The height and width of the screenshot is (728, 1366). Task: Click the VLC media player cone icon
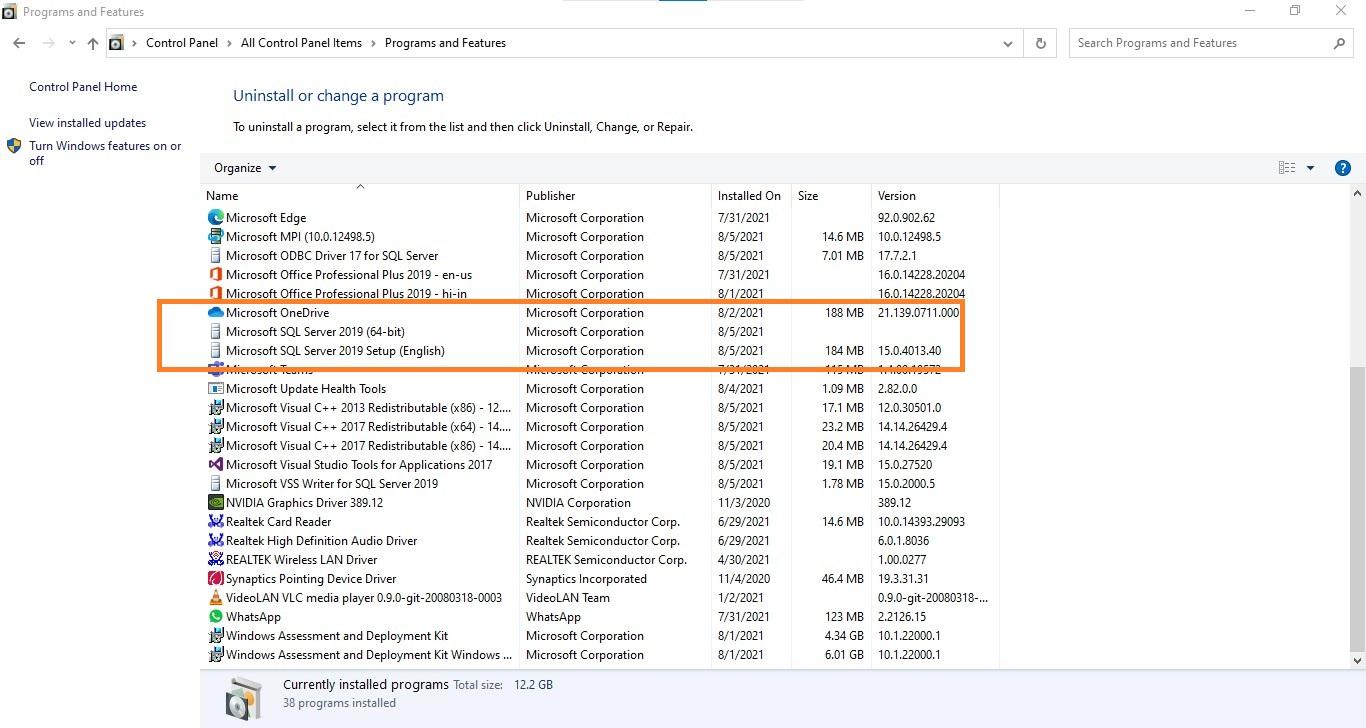[215, 598]
